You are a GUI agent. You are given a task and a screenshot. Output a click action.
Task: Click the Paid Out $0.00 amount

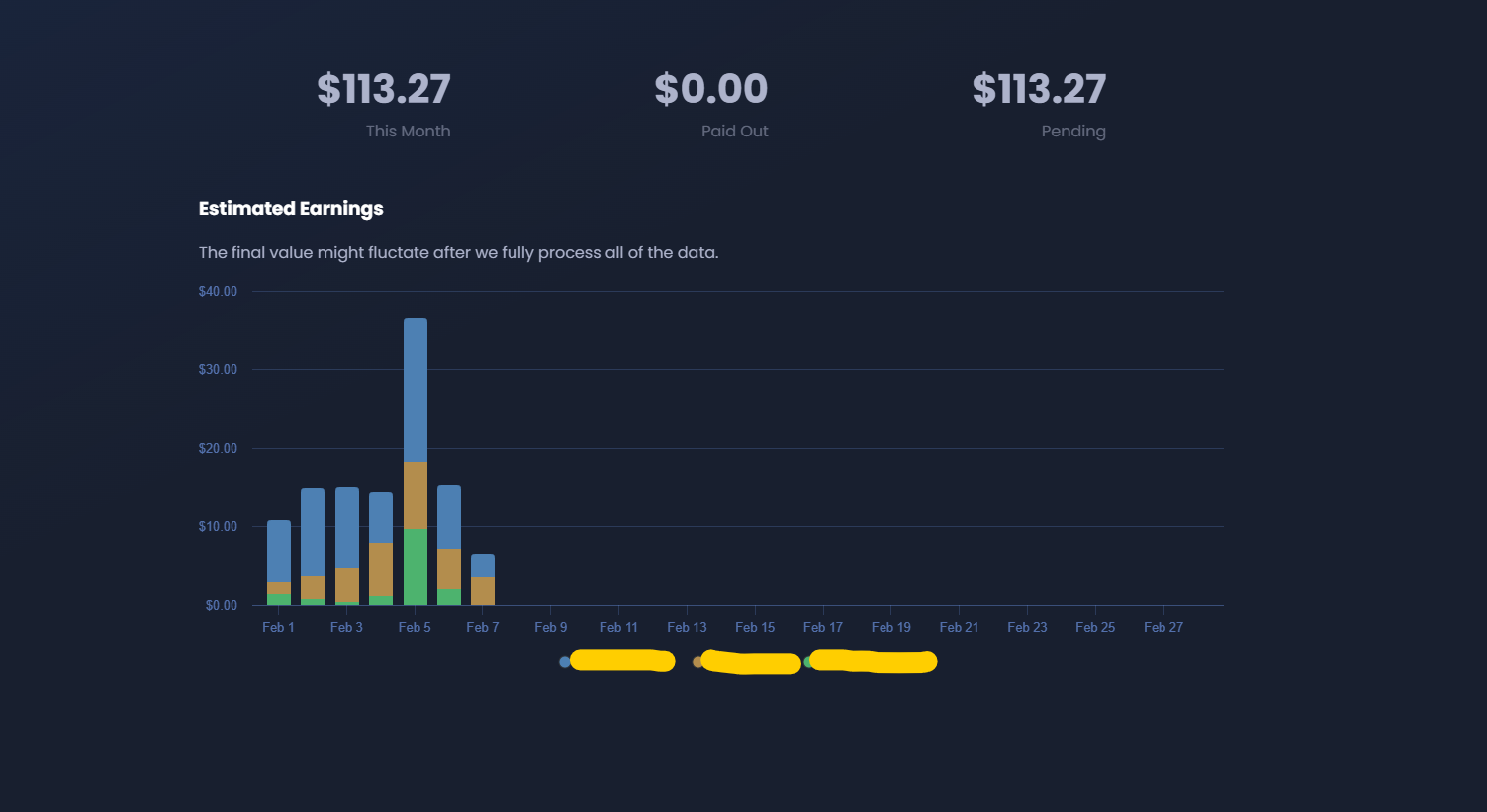click(x=710, y=89)
